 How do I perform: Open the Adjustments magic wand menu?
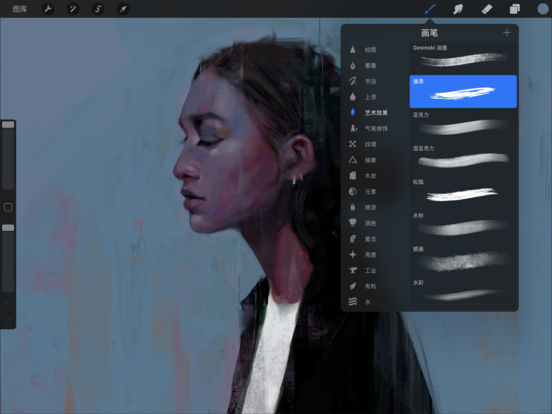click(x=73, y=9)
